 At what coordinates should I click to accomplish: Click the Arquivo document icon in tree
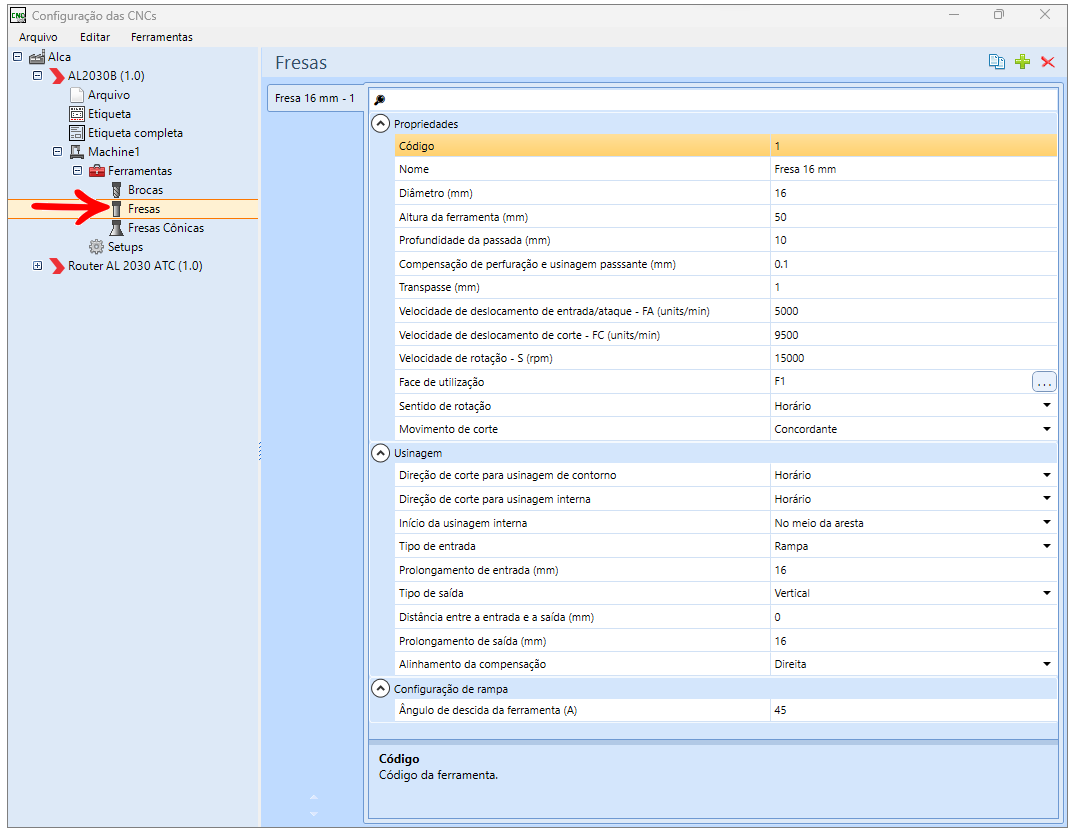(x=77, y=95)
